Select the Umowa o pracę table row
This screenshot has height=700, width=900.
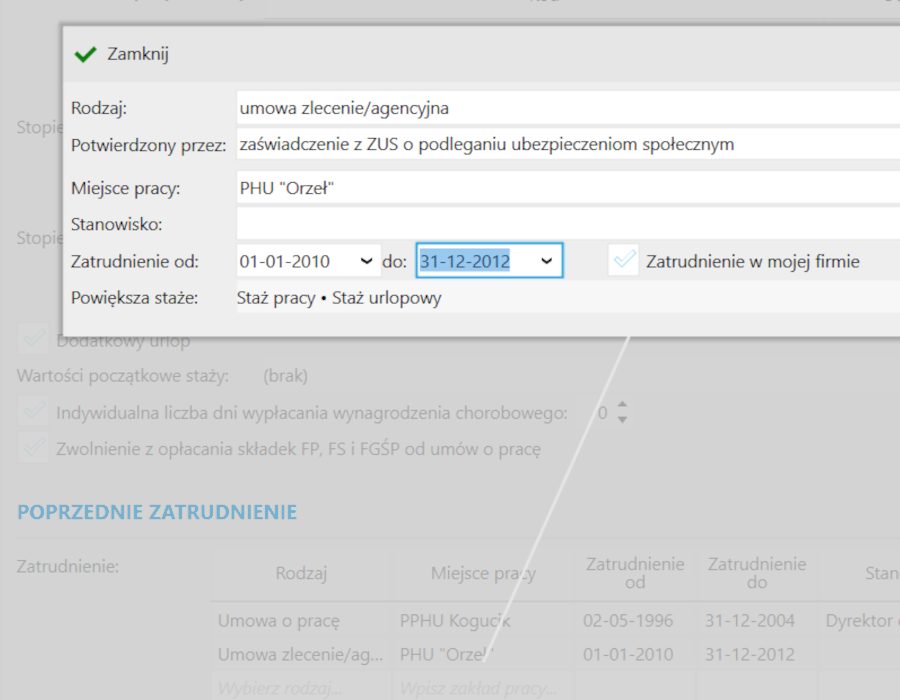(278, 621)
